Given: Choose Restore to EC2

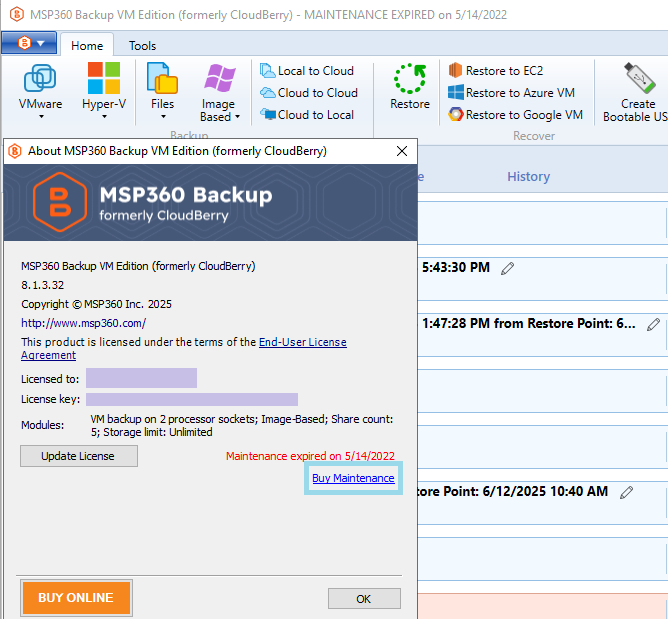Looking at the screenshot, I should [x=496, y=71].
